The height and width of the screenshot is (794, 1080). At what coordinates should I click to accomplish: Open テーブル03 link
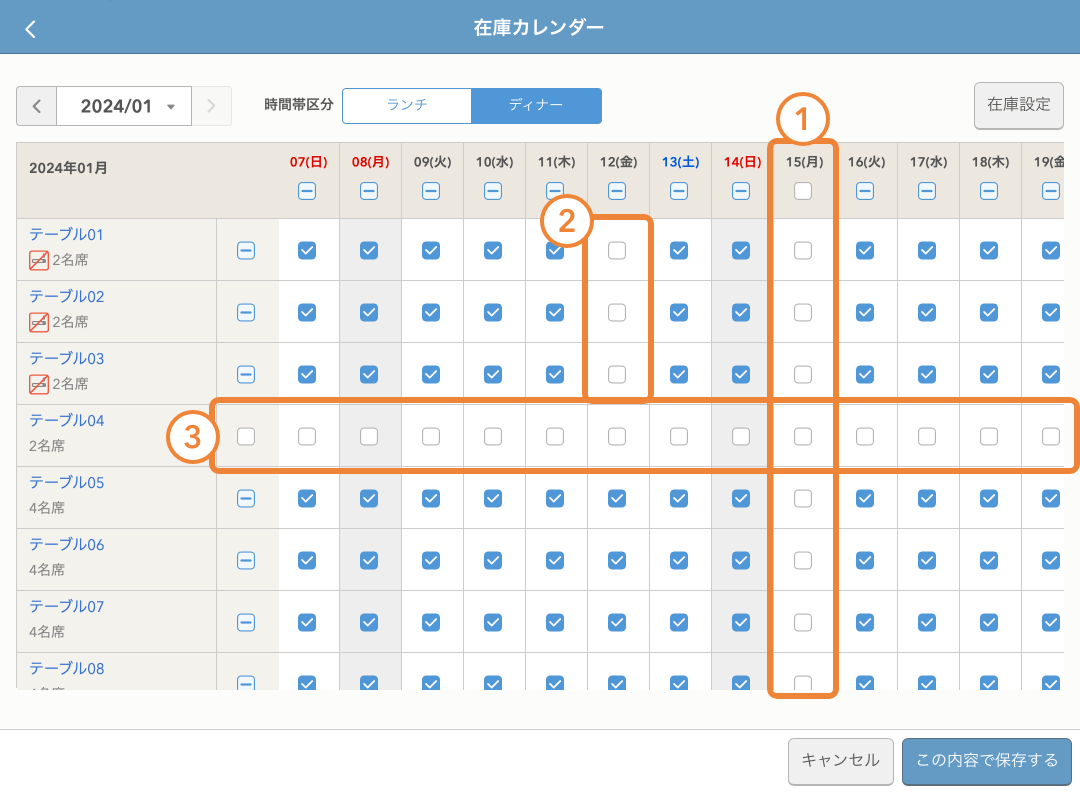pos(66,359)
